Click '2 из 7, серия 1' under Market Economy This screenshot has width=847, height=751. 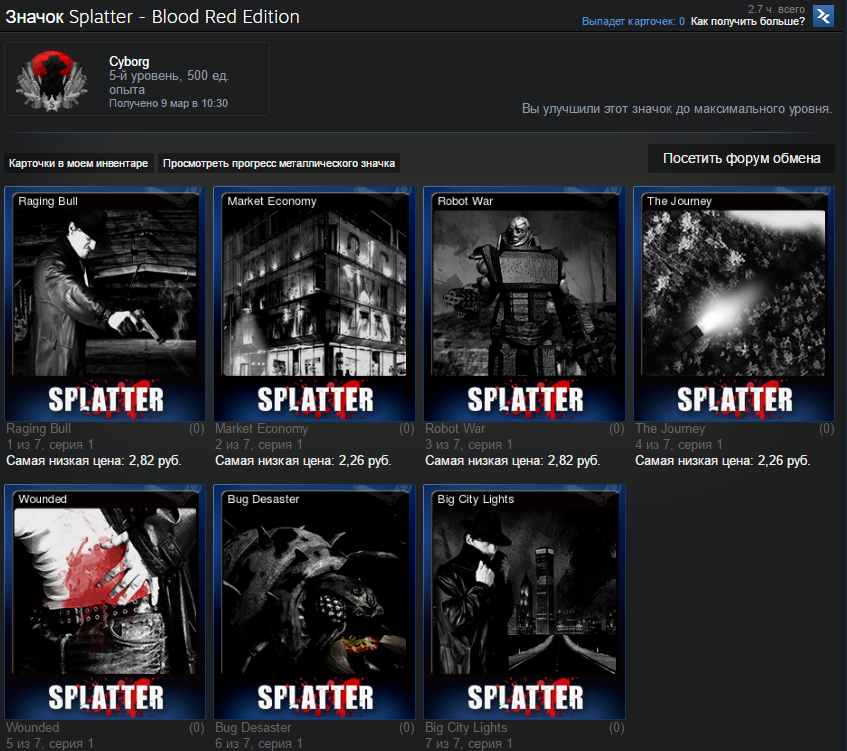pyautogui.click(x=259, y=445)
